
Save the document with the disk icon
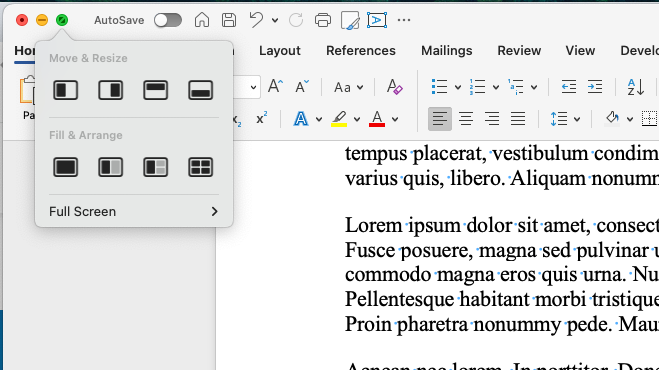tap(229, 20)
